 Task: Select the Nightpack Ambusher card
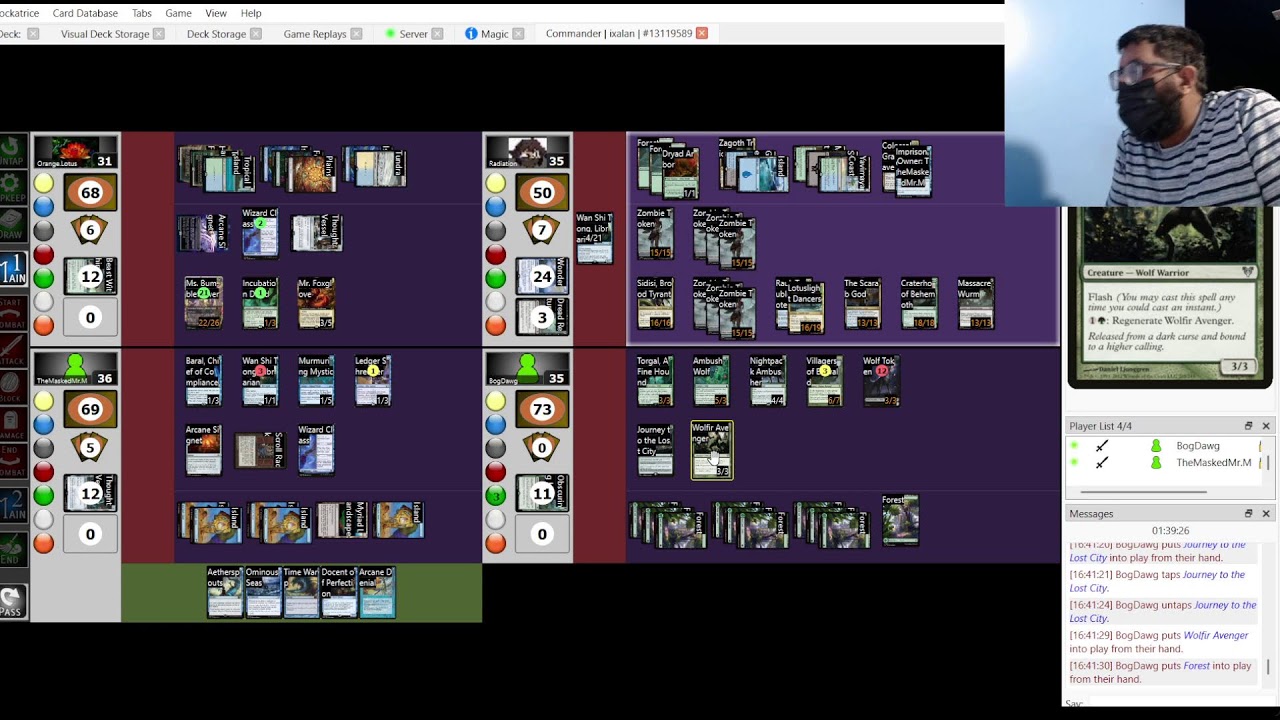(x=767, y=381)
